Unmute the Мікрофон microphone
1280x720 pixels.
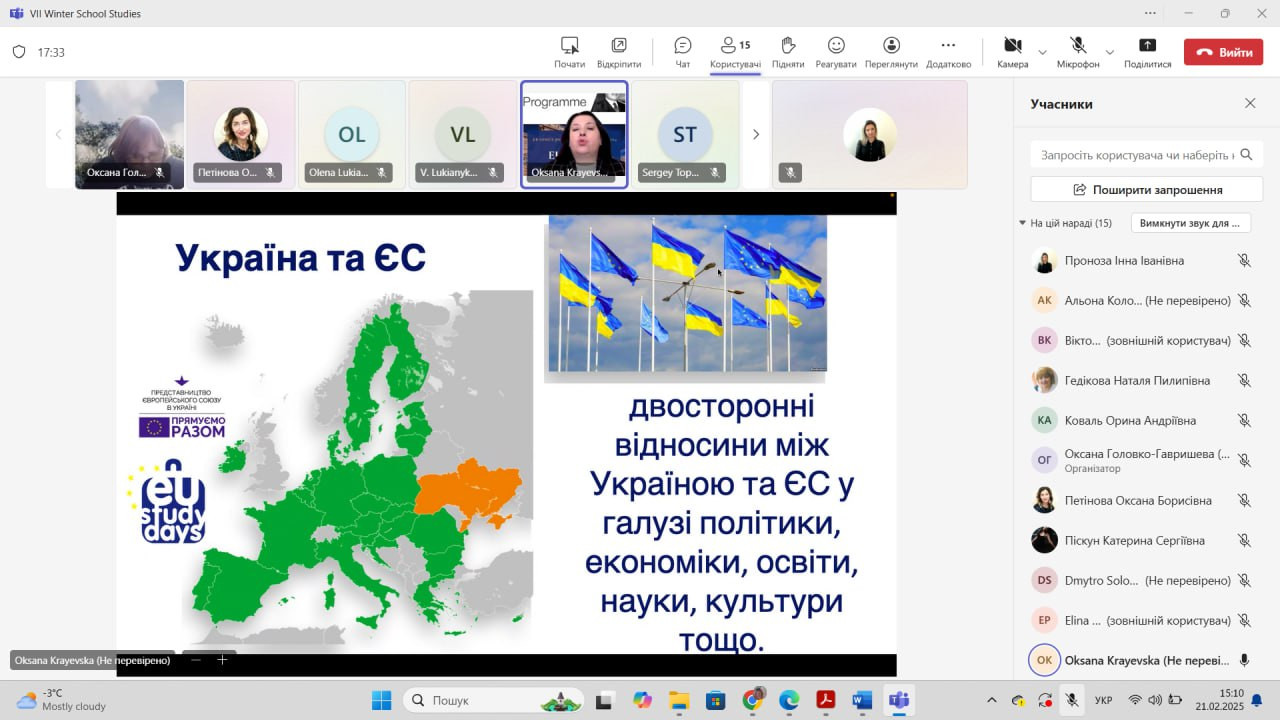(1077, 52)
